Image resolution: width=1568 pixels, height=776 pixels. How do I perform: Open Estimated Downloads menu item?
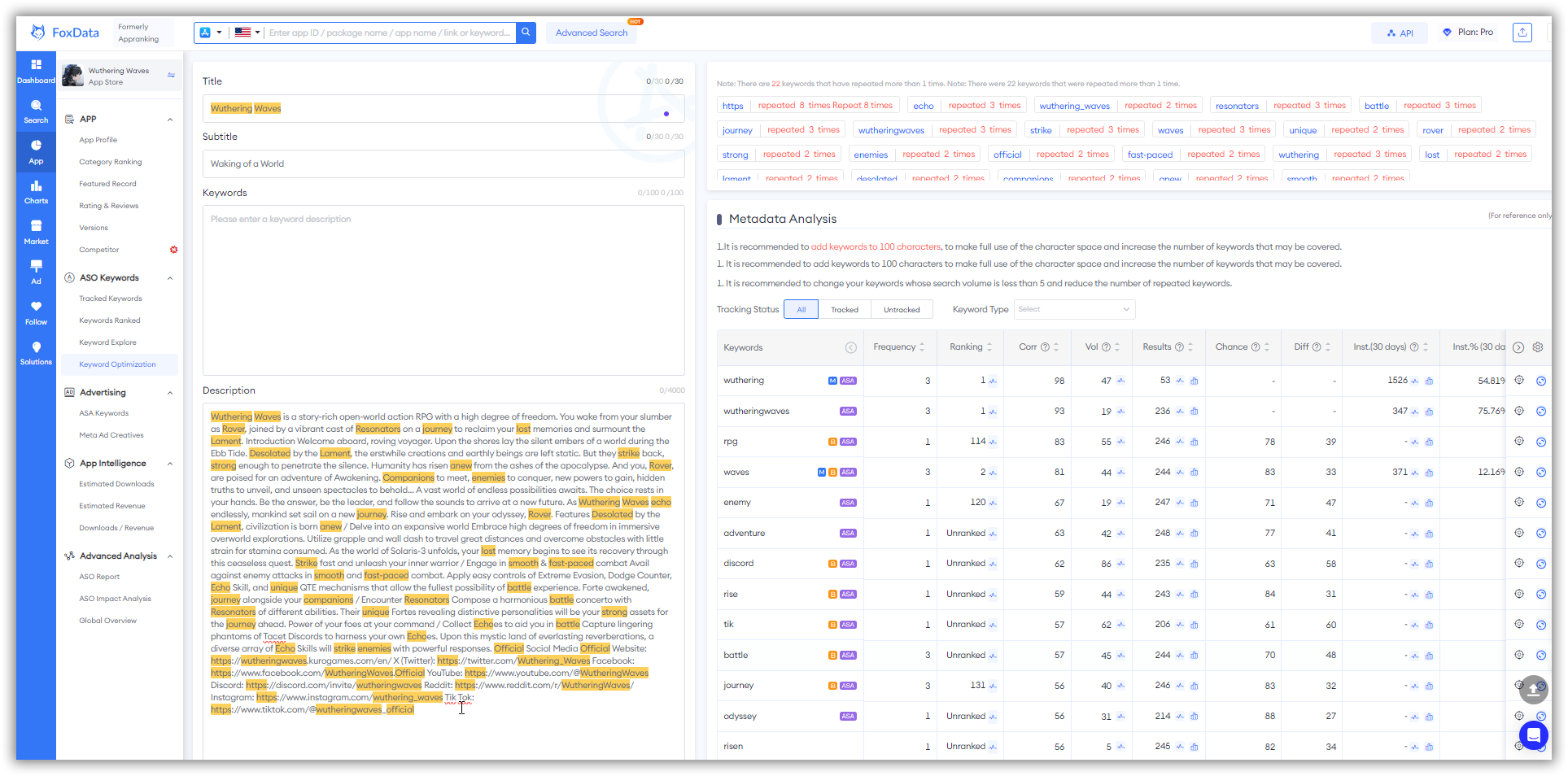[116, 484]
